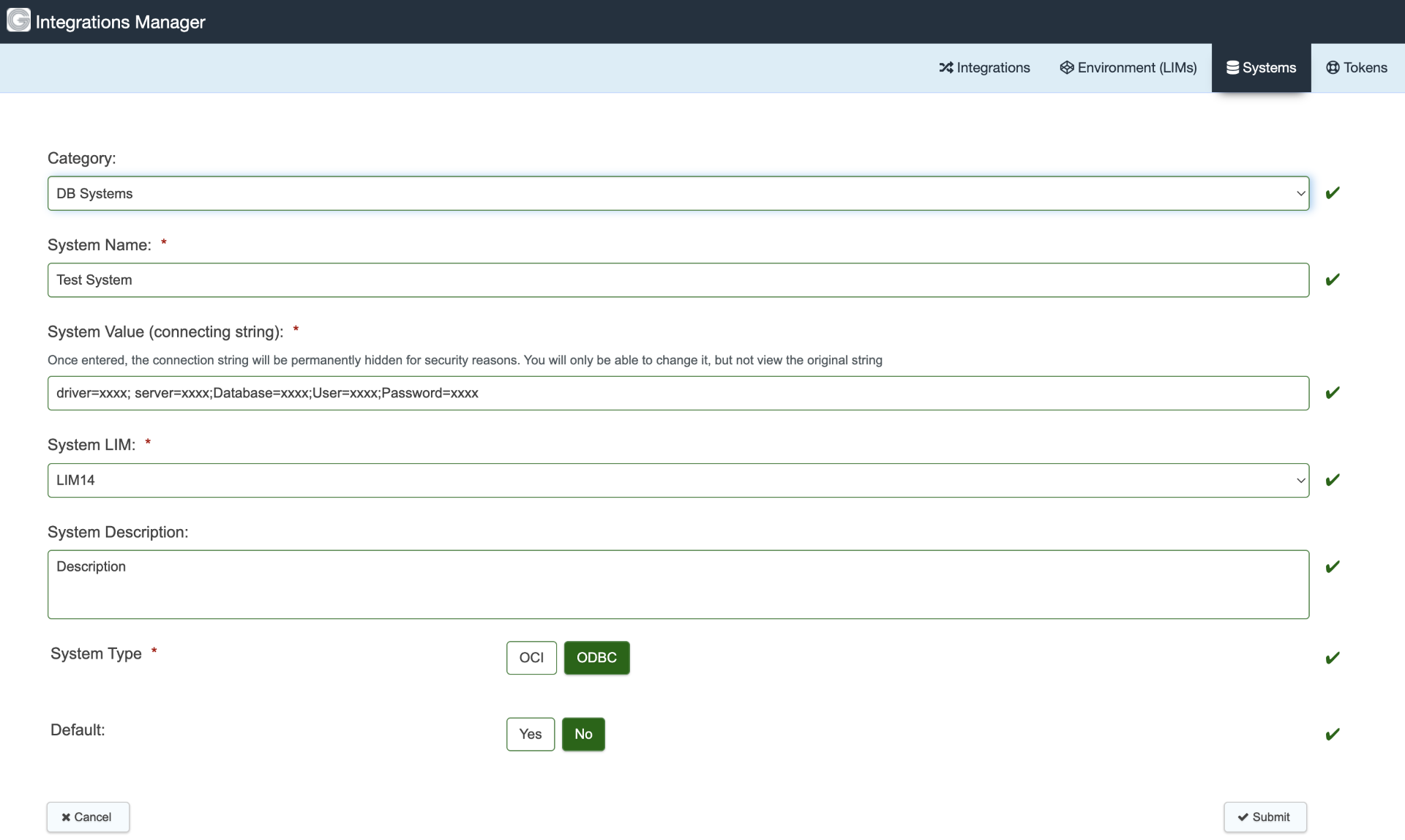Click the System Value (connecting string) label
This screenshot has height=840, width=1405.
pos(165,332)
